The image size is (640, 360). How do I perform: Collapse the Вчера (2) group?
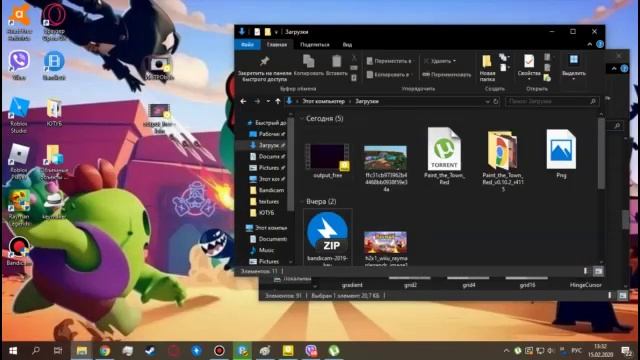coord(302,202)
